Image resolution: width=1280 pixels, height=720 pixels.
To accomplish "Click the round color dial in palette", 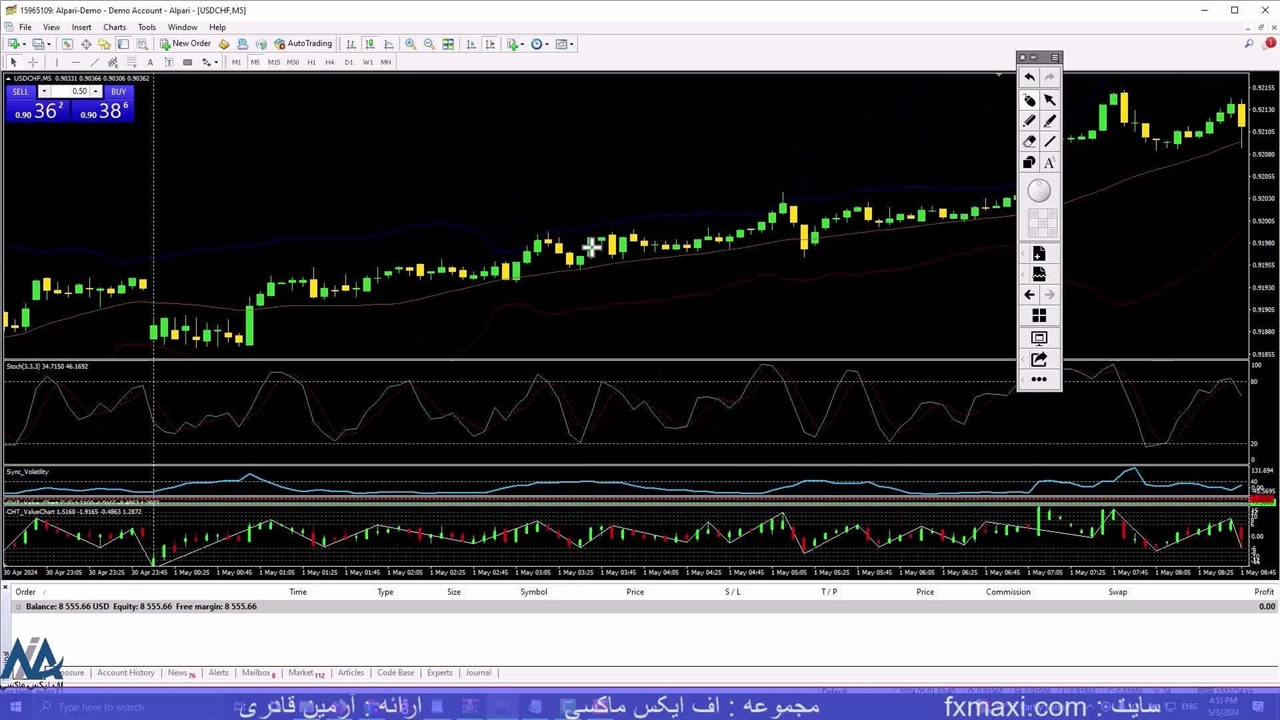I will [1039, 191].
